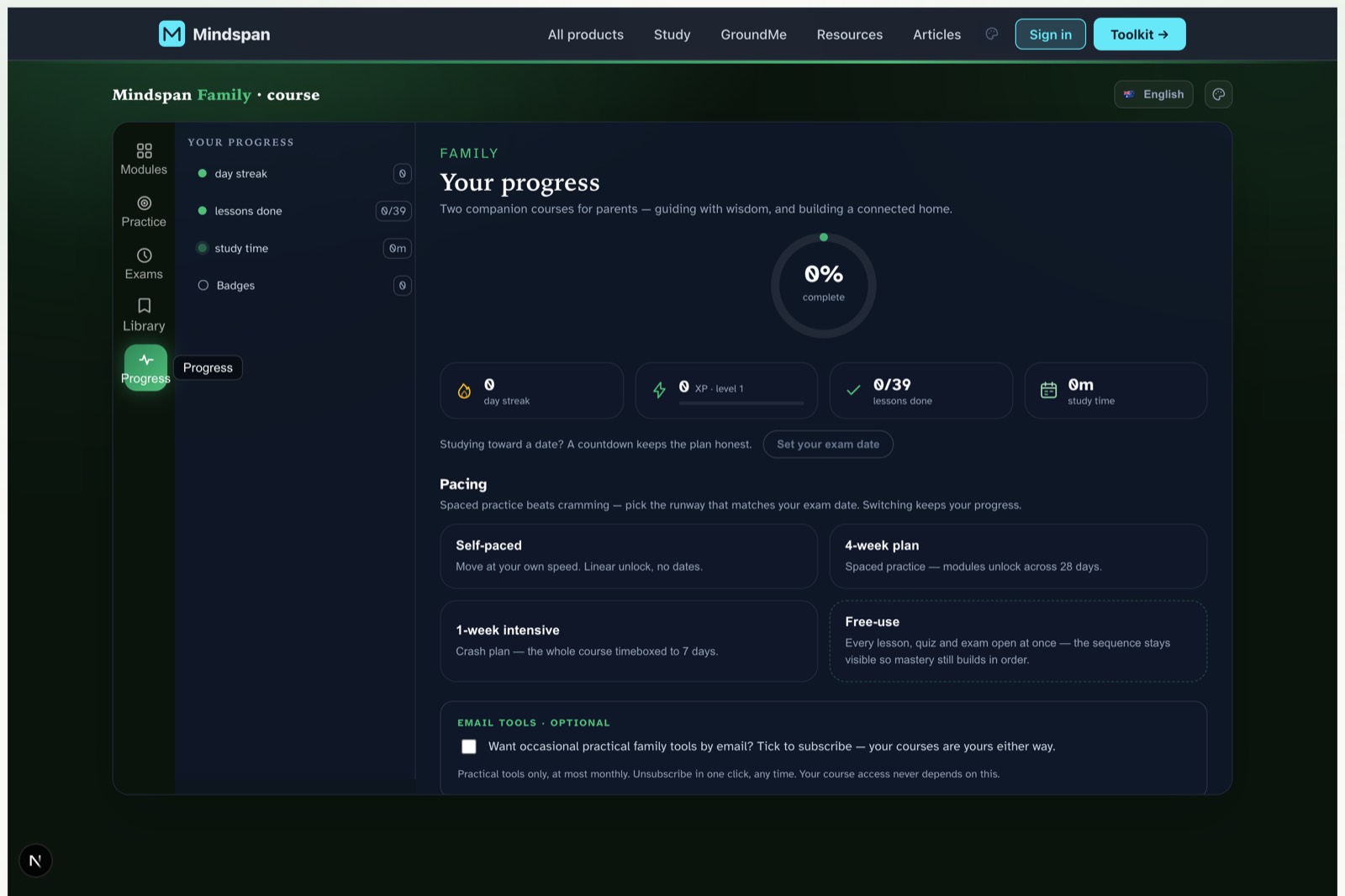The width and height of the screenshot is (1345, 896).
Task: Select the Badges sidebar row
Action: tap(300, 286)
